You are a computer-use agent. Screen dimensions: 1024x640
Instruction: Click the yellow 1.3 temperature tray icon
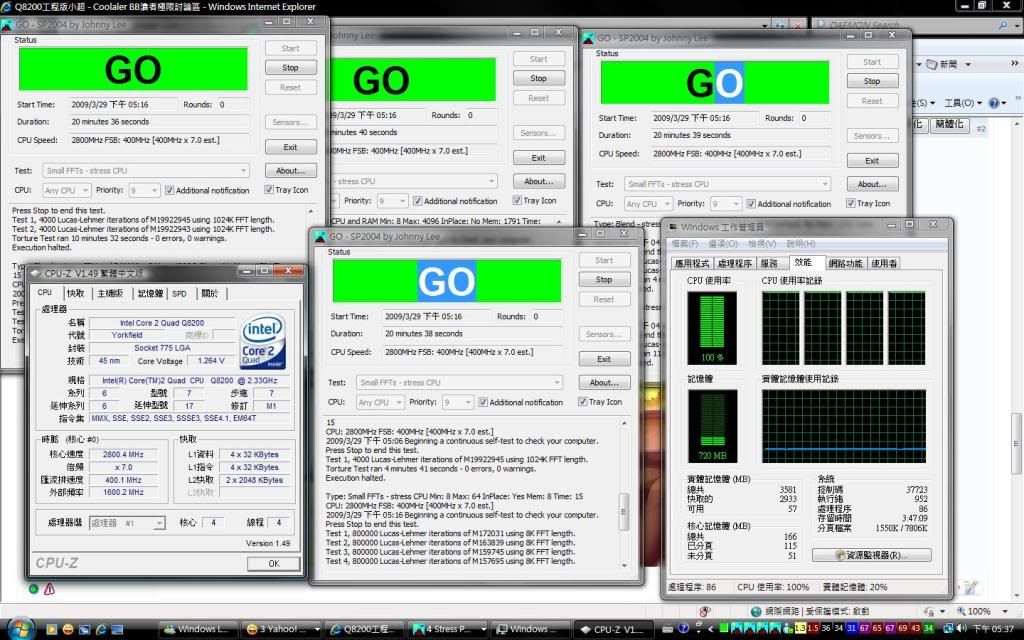800,628
